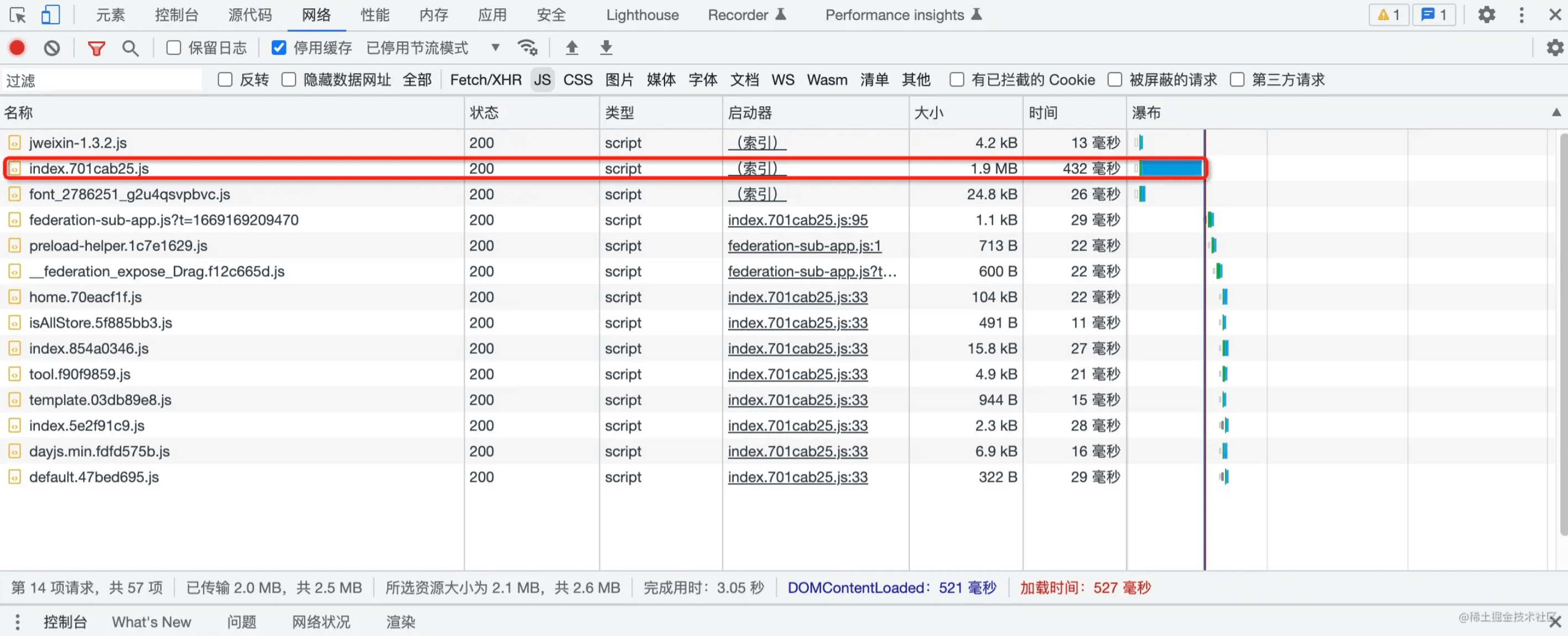Enable the 保留日志 checkbox

click(174, 48)
